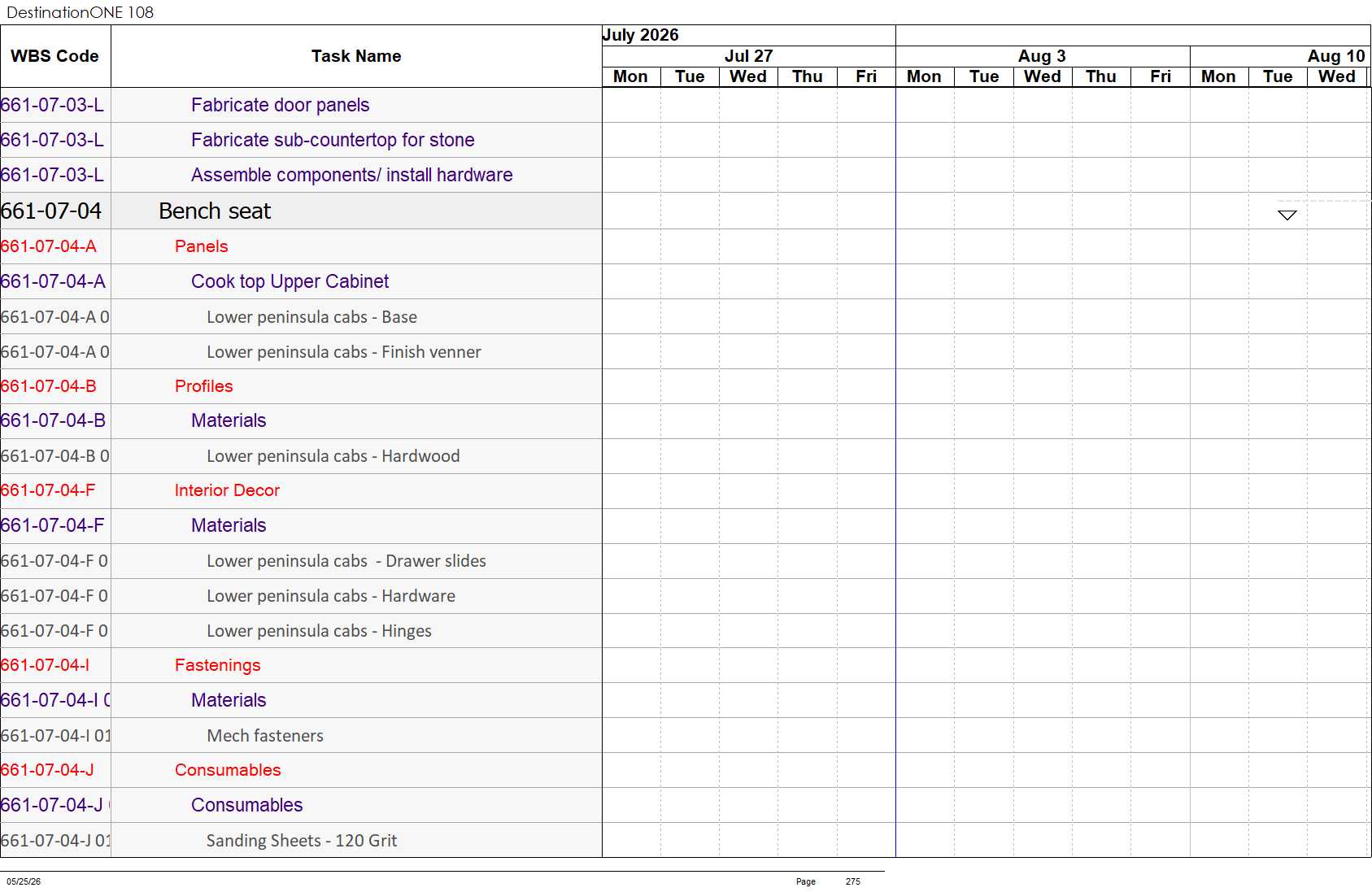Viewport: 1372px width, 892px height.
Task: Click the 'Aug 3' week header
Action: (x=1042, y=56)
